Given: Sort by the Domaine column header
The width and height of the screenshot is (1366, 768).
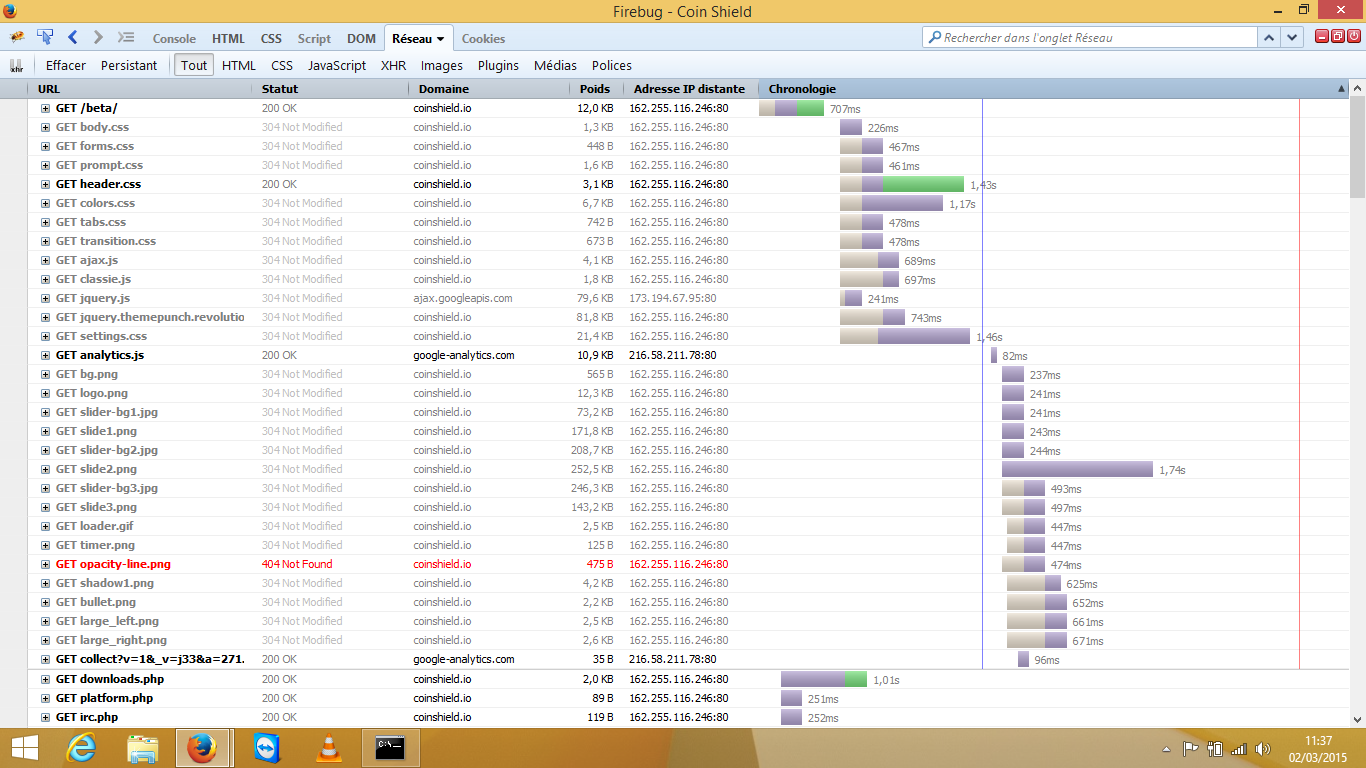Looking at the screenshot, I should tap(488, 89).
